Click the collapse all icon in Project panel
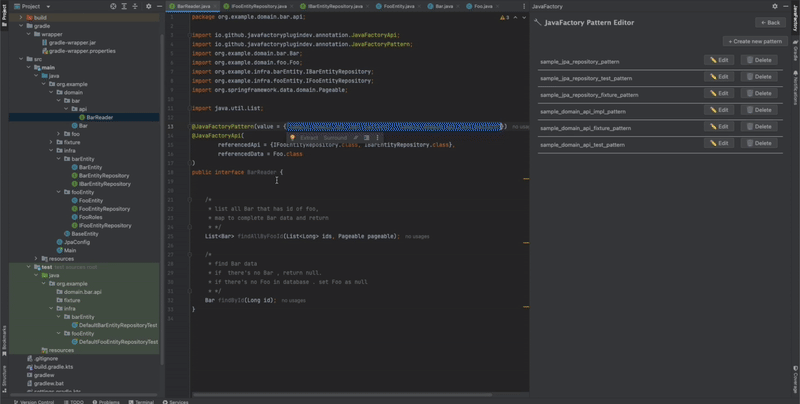 (x=135, y=6)
